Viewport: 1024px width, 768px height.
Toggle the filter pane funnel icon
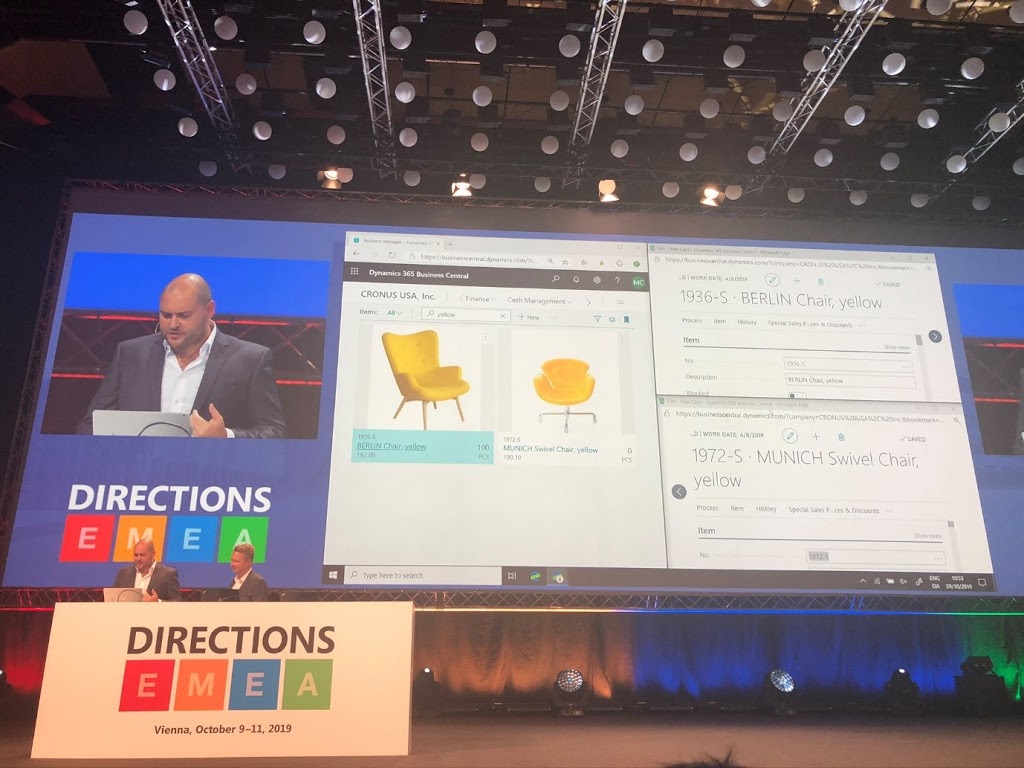(x=597, y=319)
